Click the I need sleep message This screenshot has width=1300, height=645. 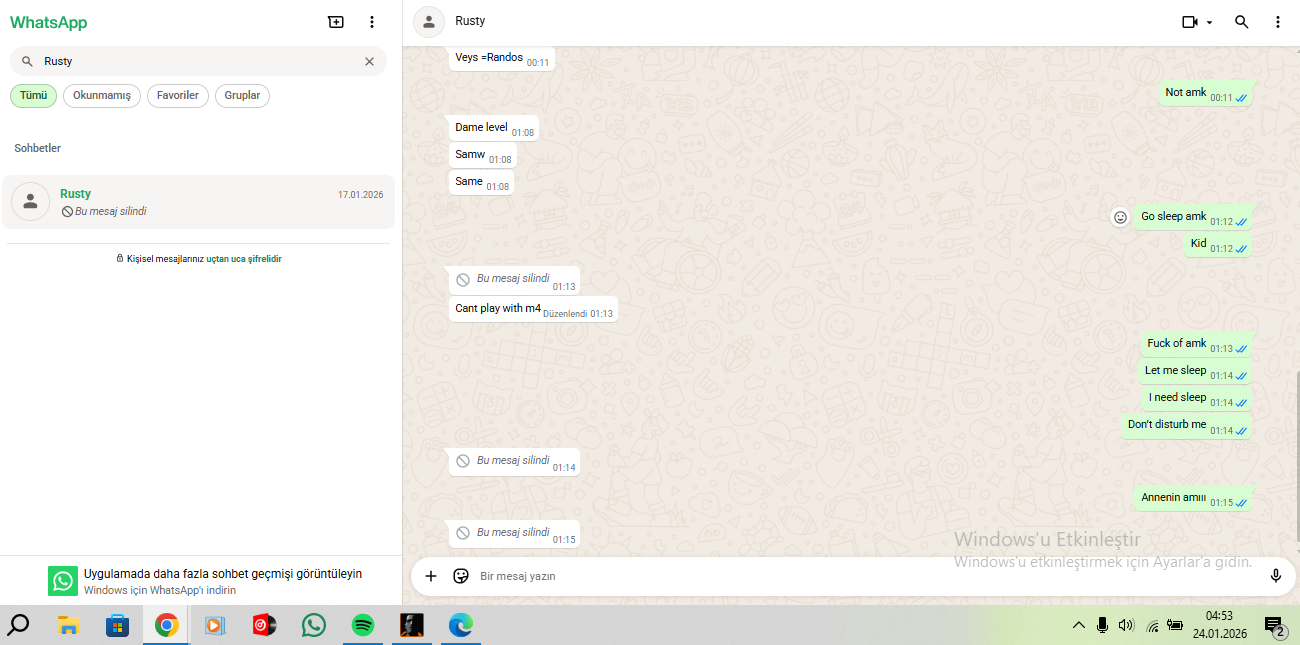[x=1199, y=398]
